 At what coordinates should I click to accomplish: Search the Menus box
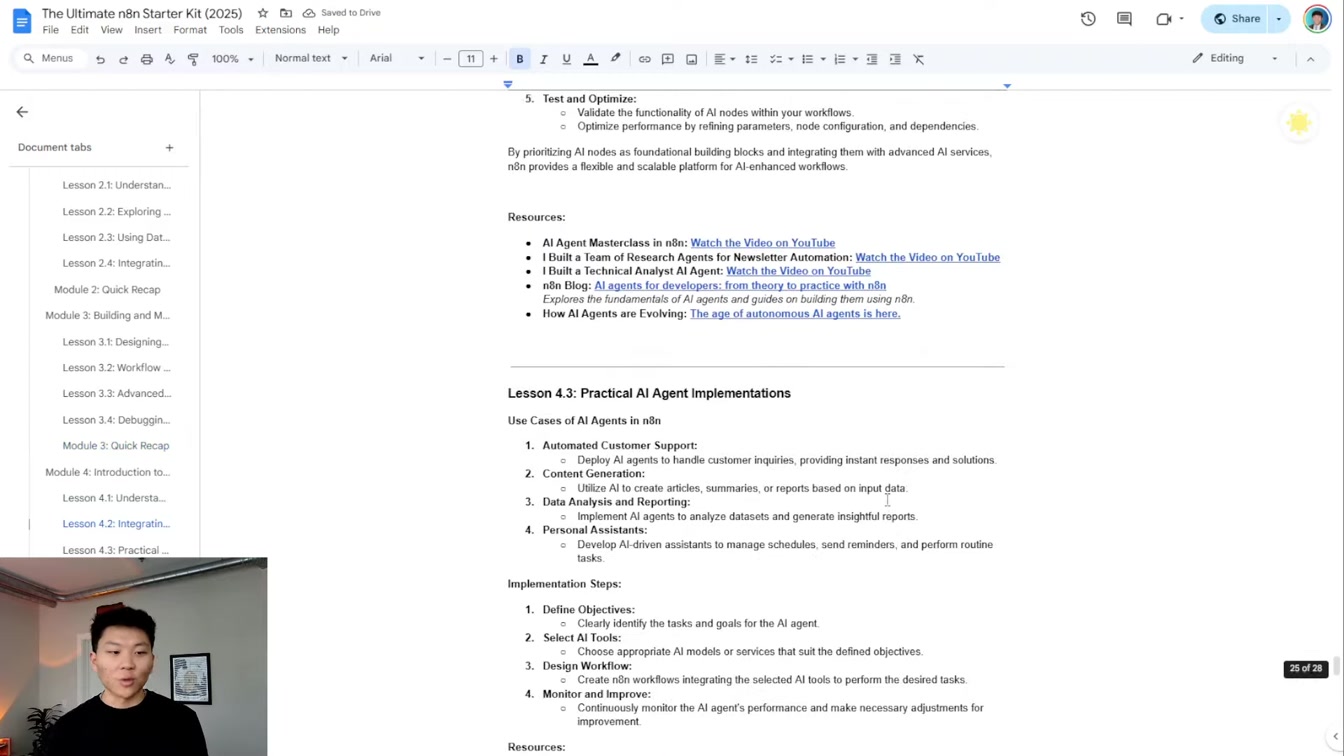click(49, 58)
